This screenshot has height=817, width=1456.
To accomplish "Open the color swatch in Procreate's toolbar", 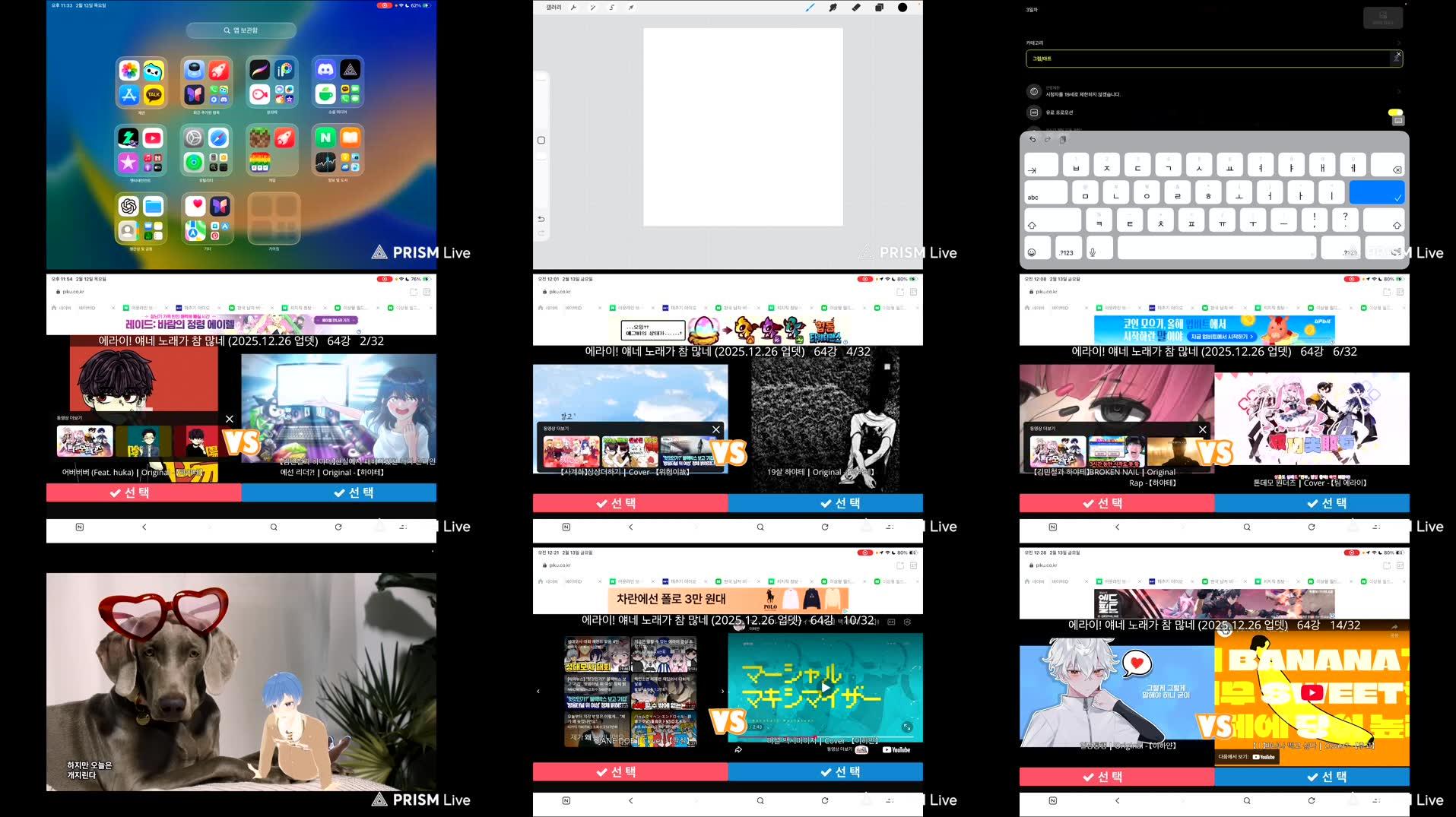I will tap(902, 7).
